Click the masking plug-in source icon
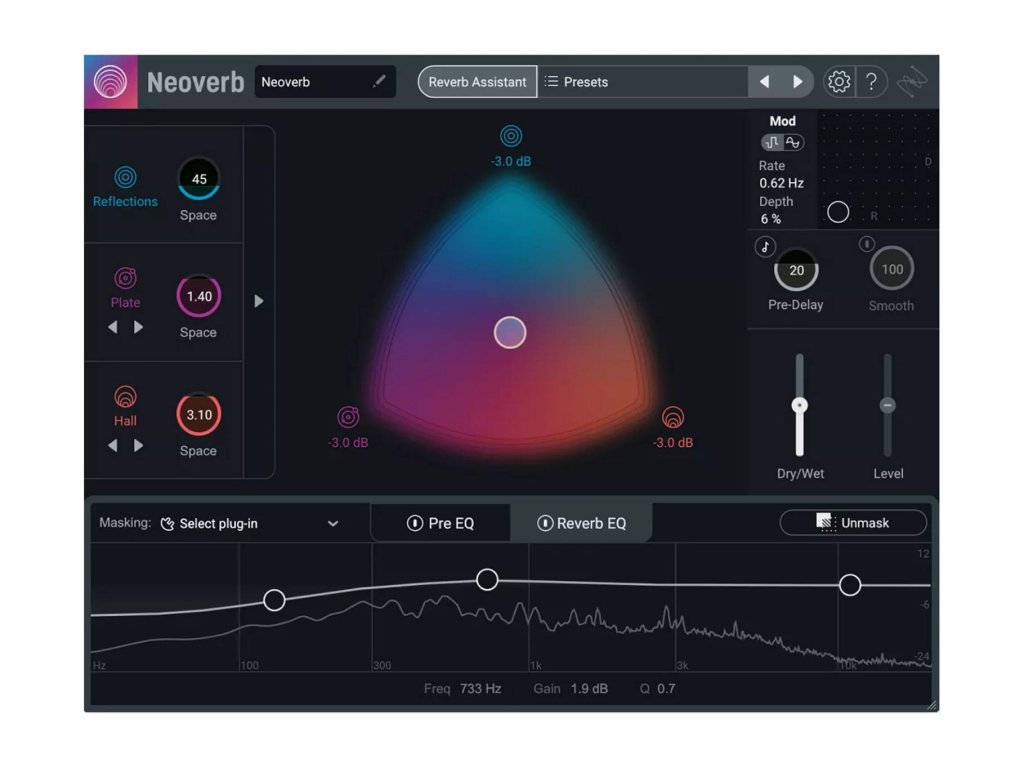This screenshot has width=1024, height=768. coord(167,524)
